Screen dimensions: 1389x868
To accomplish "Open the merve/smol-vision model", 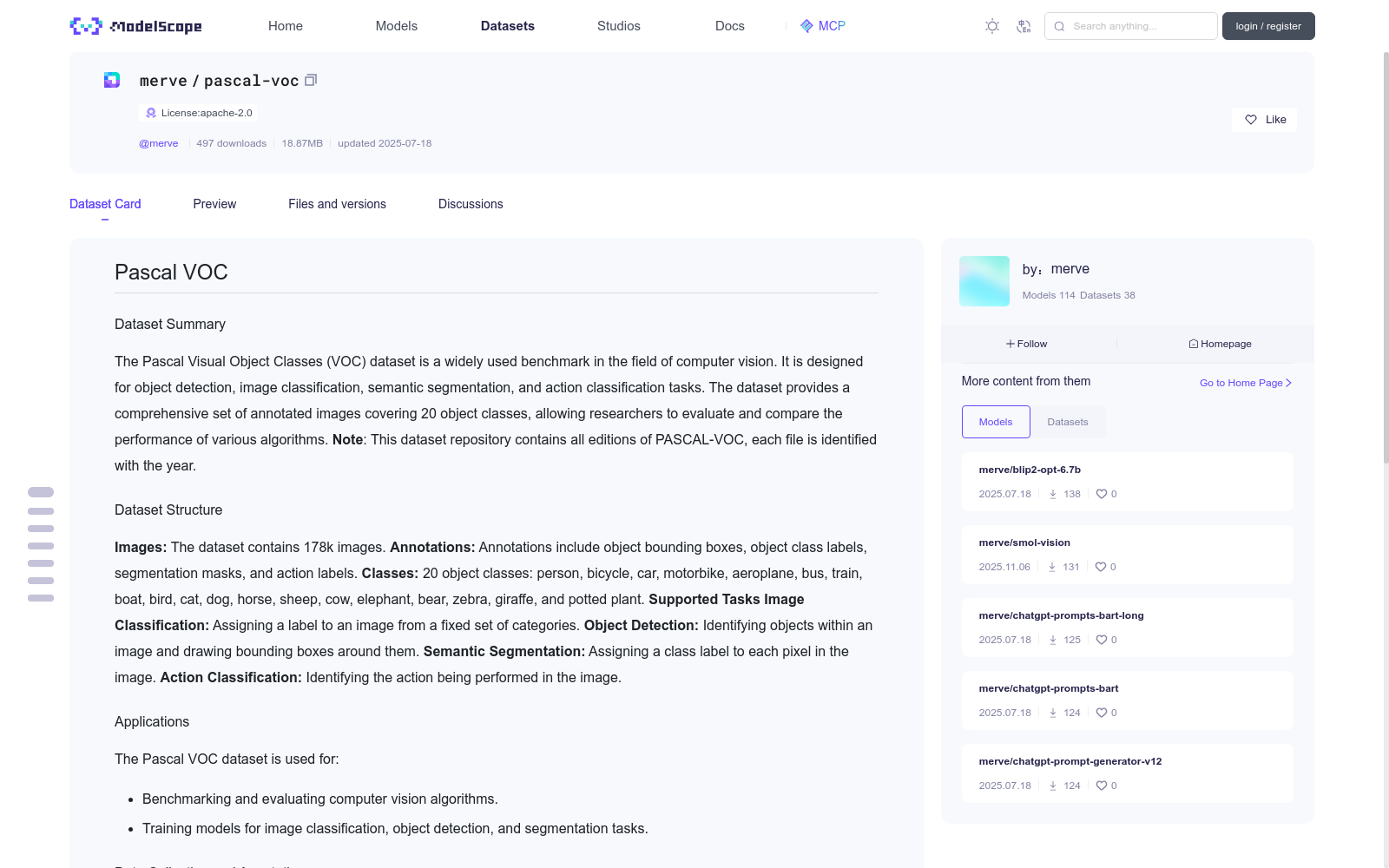I will coord(1024,542).
